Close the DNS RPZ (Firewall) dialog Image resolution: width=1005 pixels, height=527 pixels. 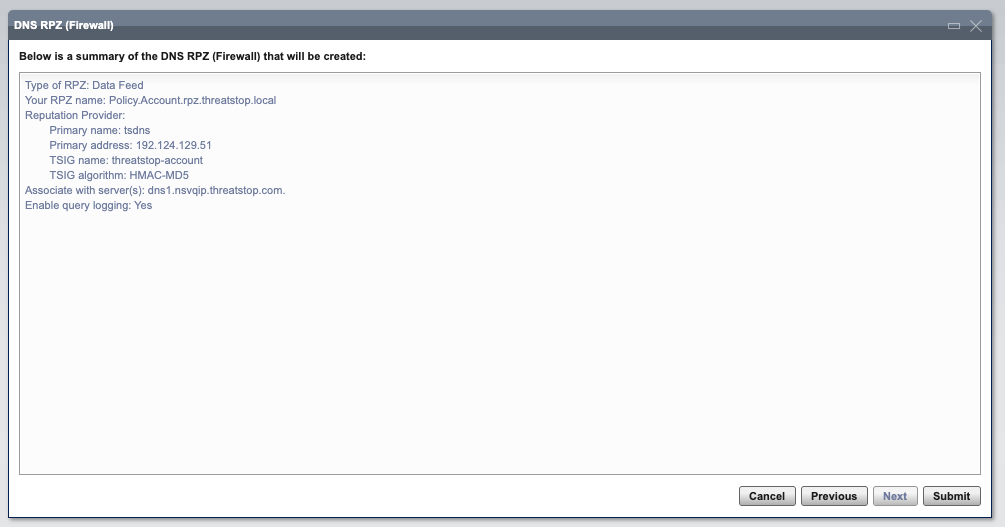point(976,26)
